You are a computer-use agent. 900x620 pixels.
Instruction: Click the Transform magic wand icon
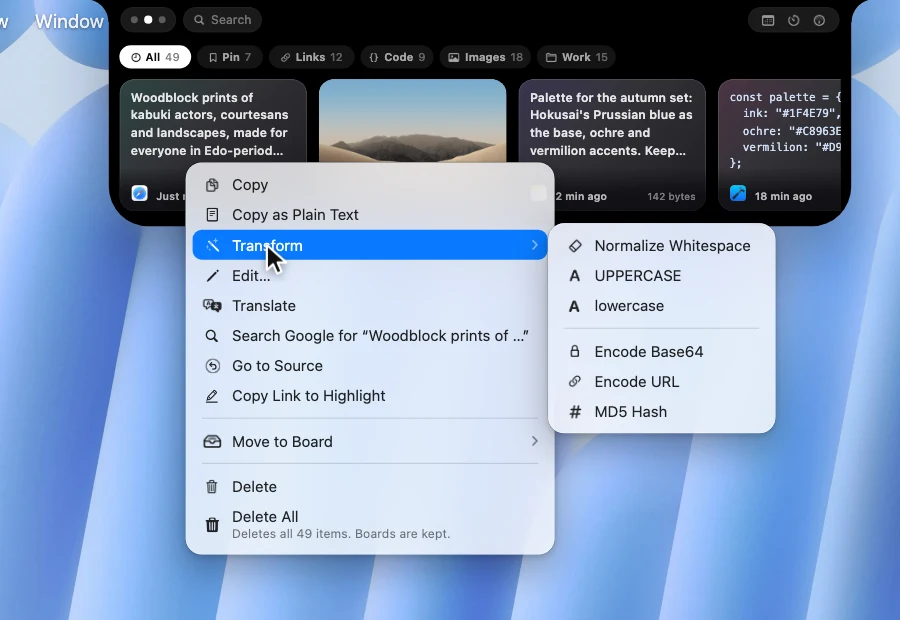pyautogui.click(x=212, y=245)
